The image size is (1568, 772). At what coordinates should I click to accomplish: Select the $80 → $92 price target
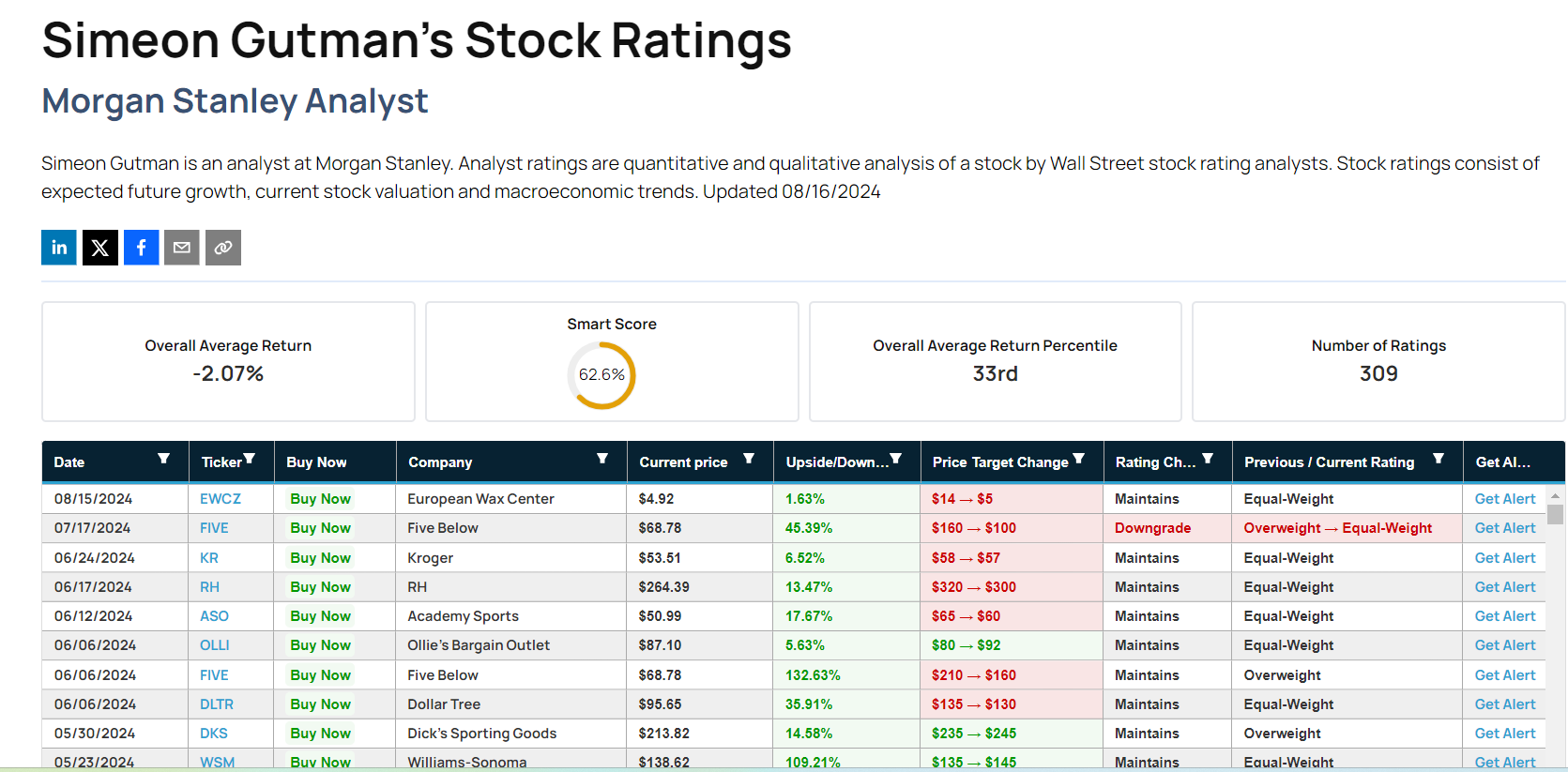(966, 645)
